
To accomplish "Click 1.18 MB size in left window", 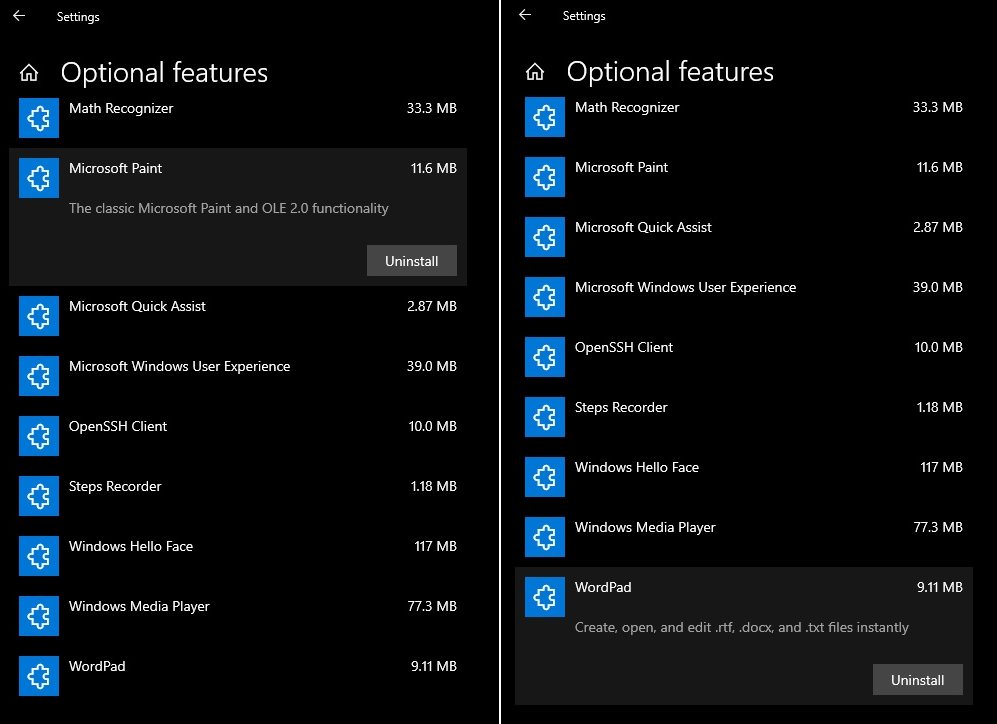I will point(434,486).
